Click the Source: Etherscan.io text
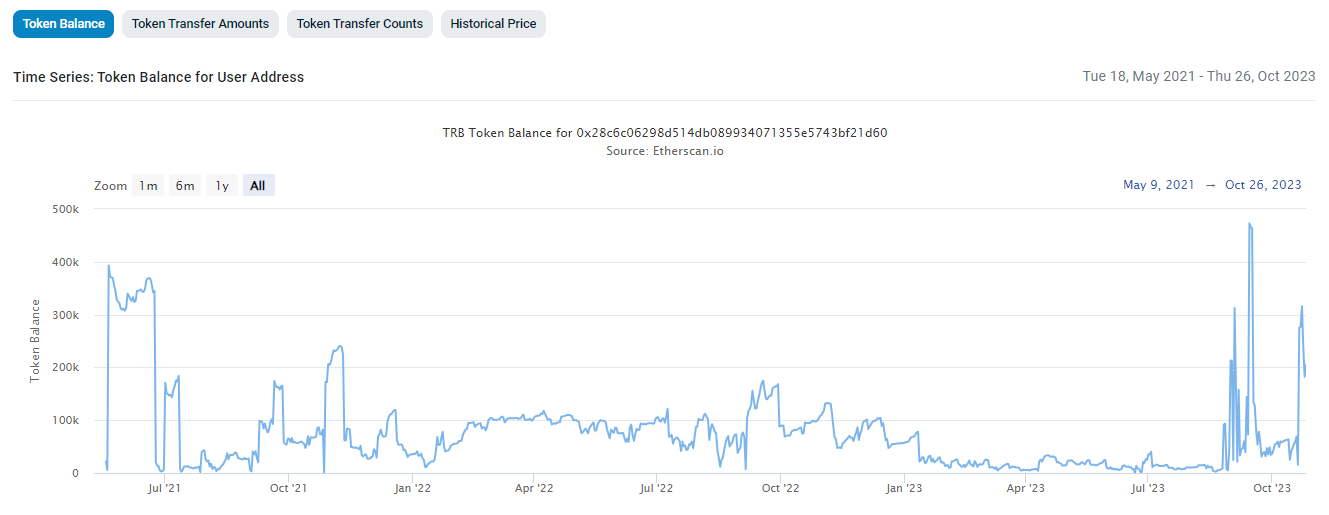1329x515 pixels. 664,151
